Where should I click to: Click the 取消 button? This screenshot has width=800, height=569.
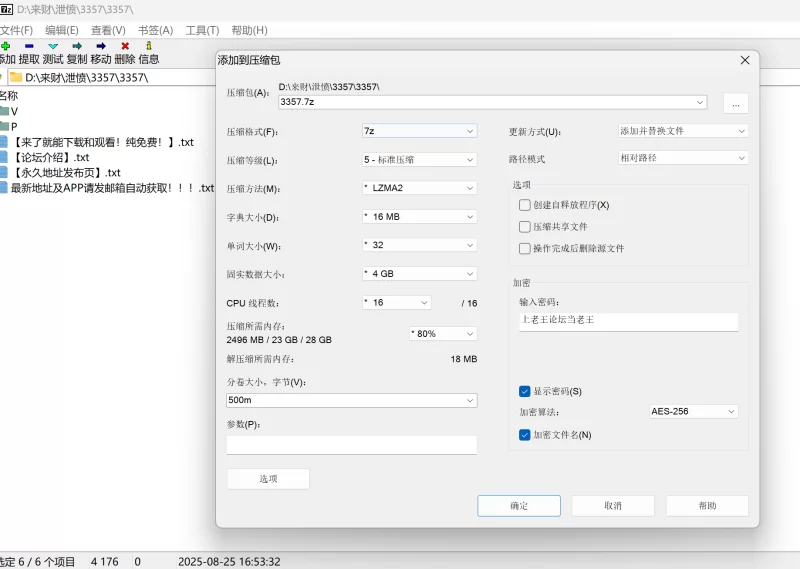(613, 506)
